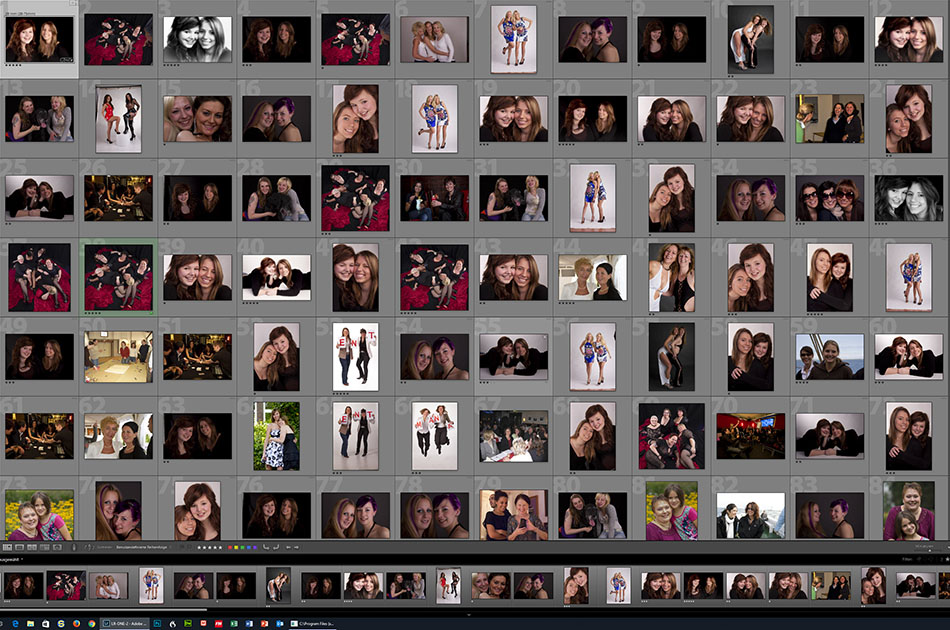The height and width of the screenshot is (630, 950).
Task: Rotate photo counter-clockwise
Action: [x=265, y=547]
